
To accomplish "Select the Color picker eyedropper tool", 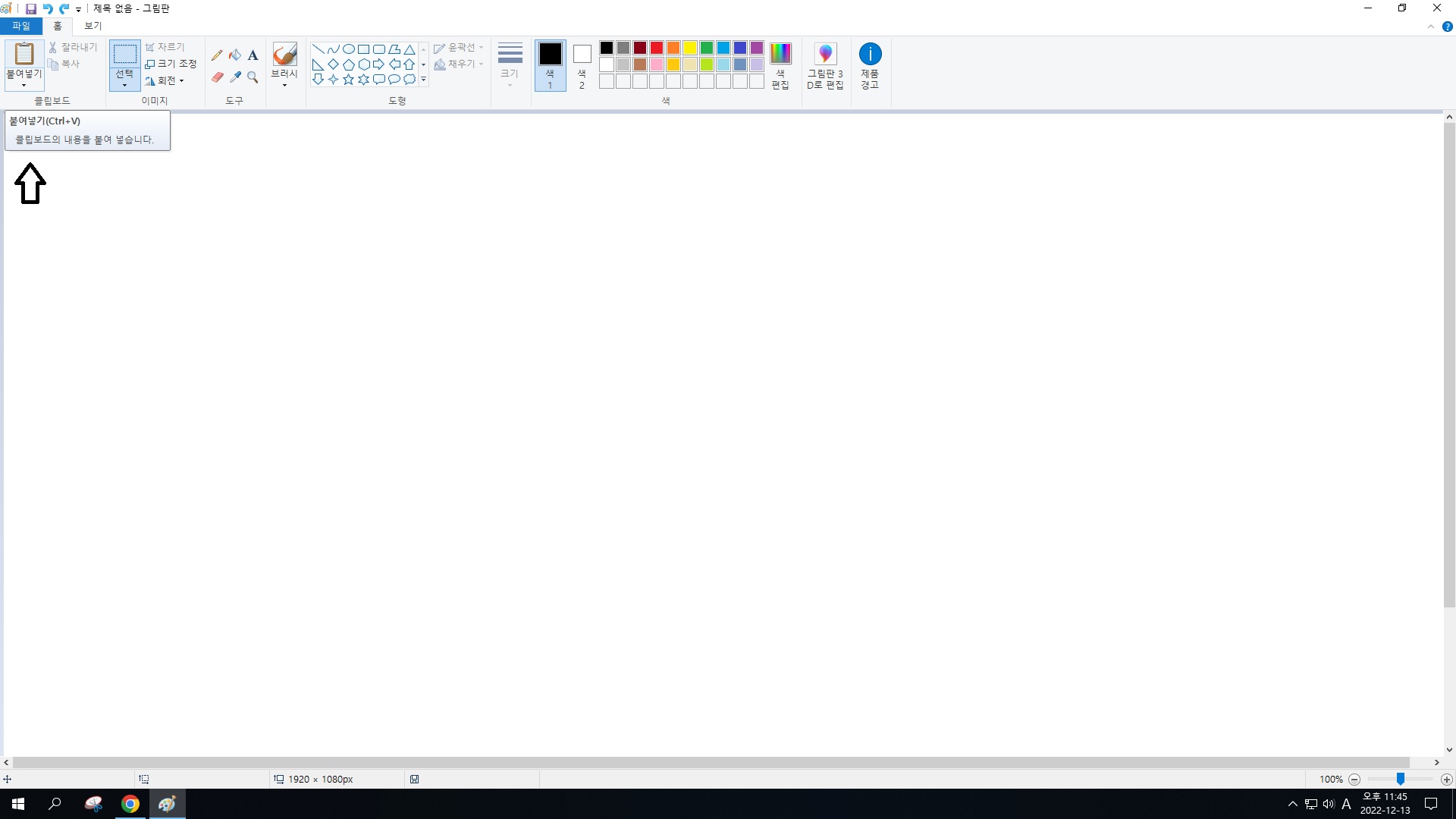I will [x=235, y=77].
